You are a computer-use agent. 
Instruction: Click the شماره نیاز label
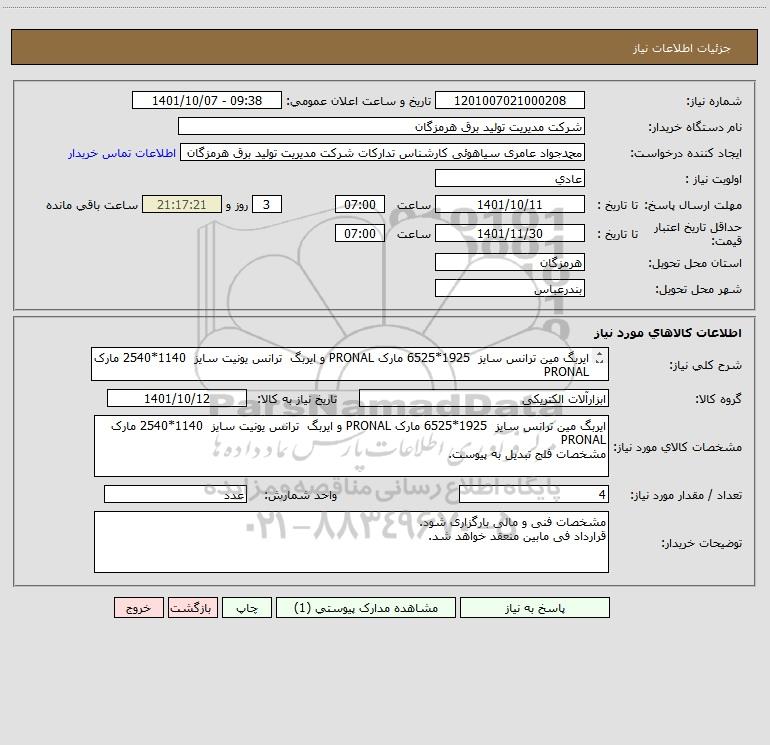coord(714,101)
